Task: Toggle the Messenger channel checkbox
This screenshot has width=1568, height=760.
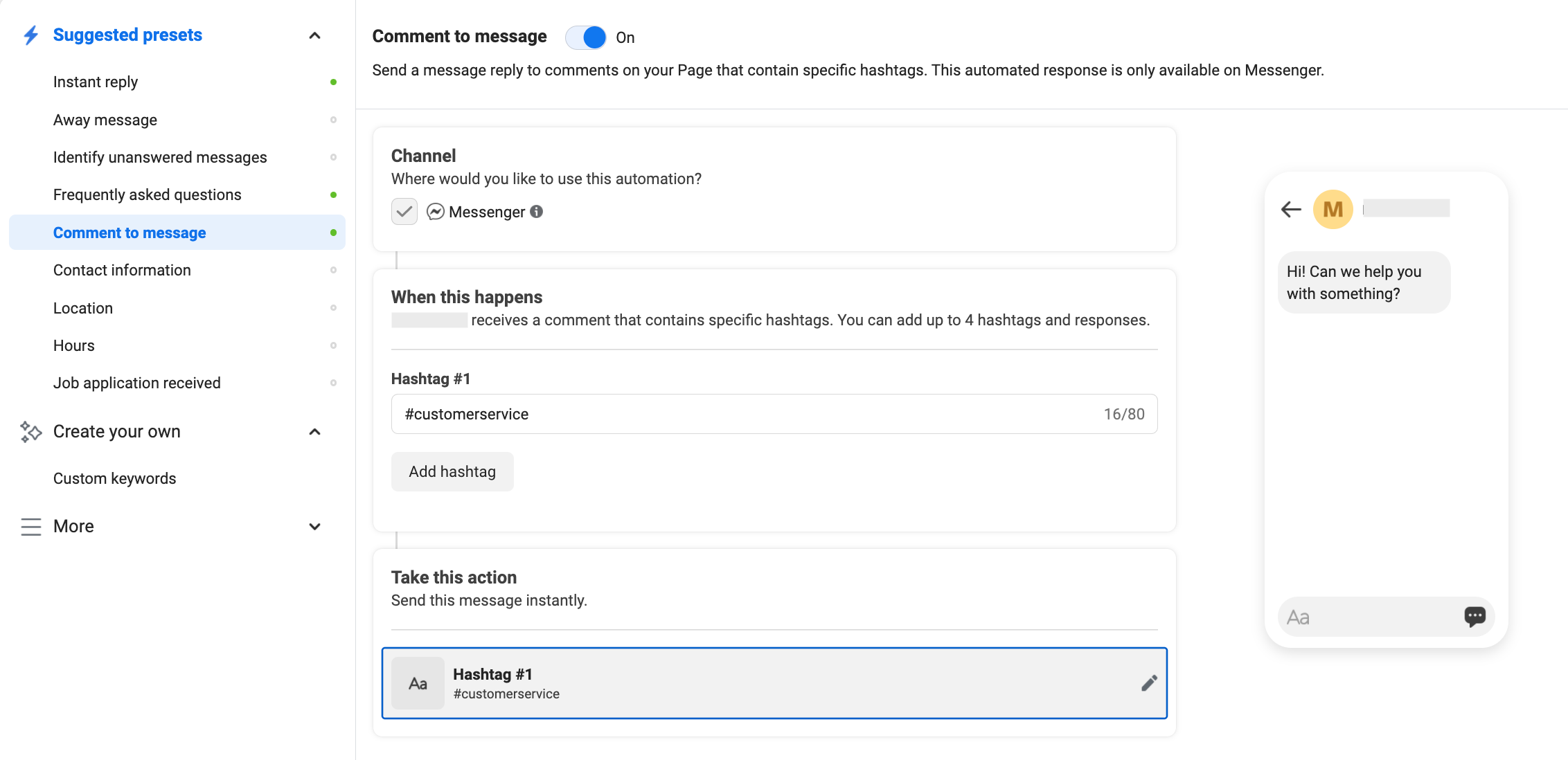Action: 404,212
